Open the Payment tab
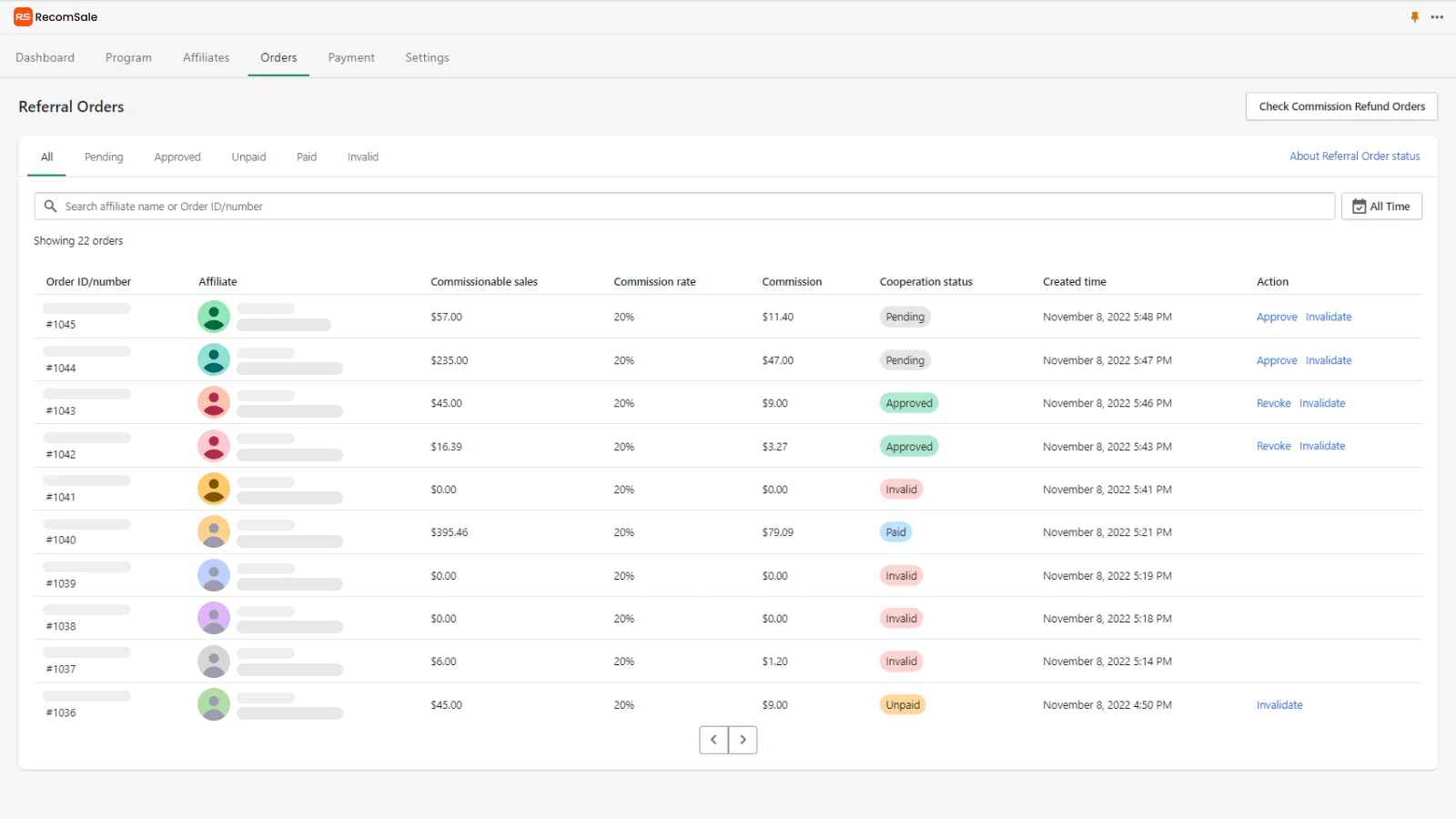This screenshot has height=819, width=1456. click(x=351, y=57)
